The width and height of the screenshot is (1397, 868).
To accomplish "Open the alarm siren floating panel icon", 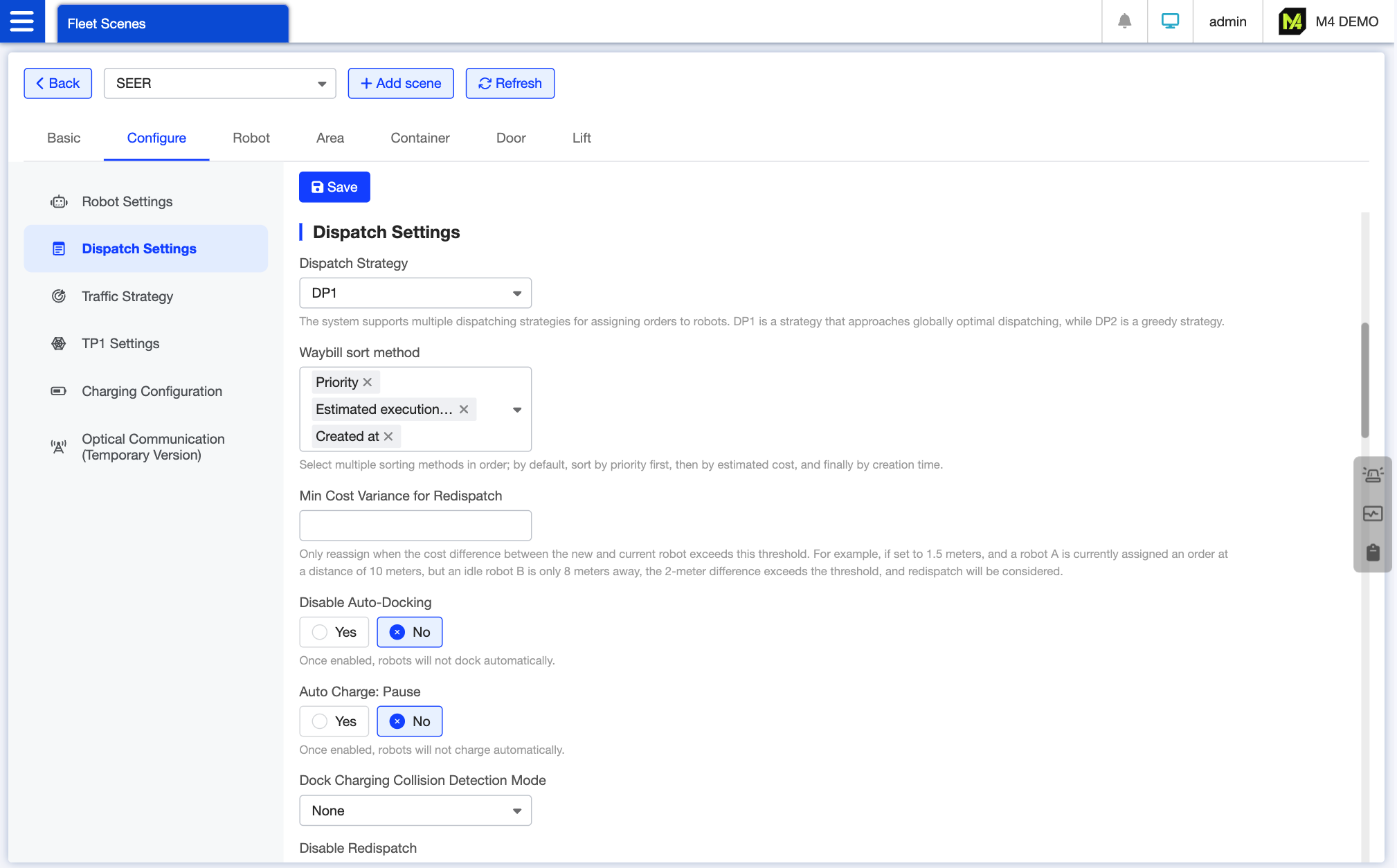I will 1372,475.
